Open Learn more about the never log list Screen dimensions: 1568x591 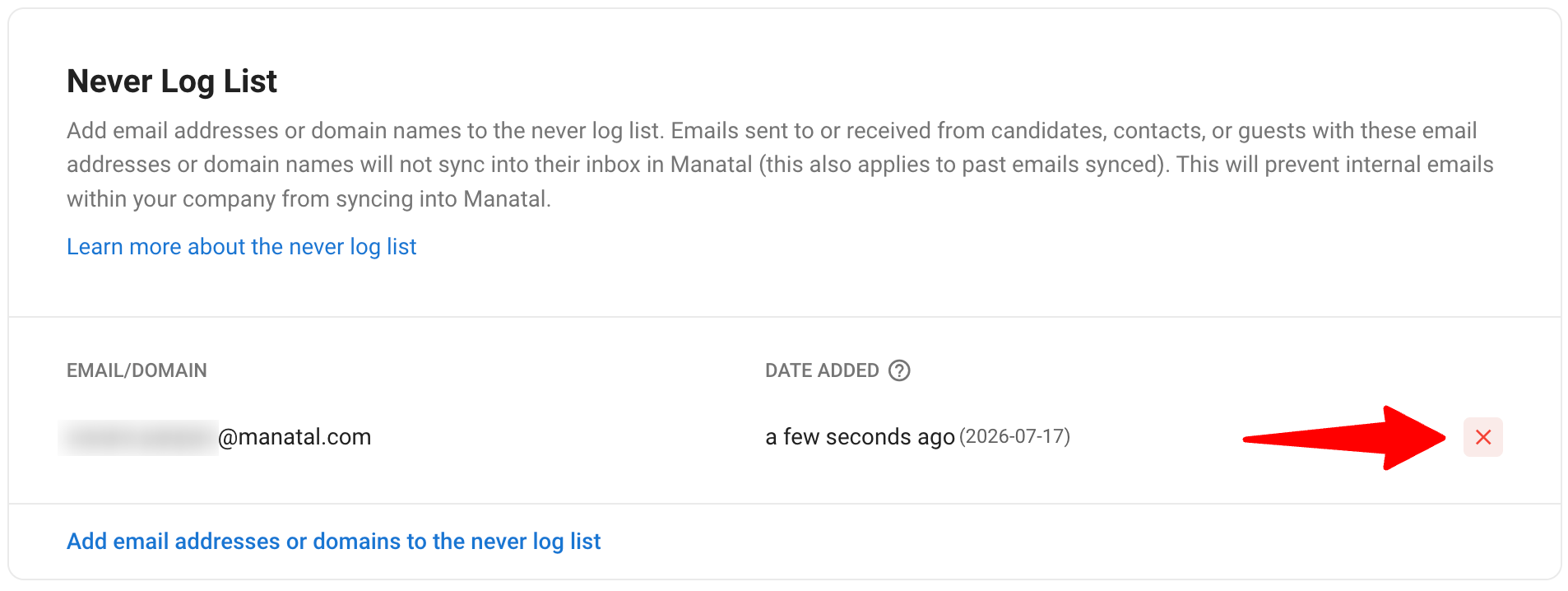[241, 247]
